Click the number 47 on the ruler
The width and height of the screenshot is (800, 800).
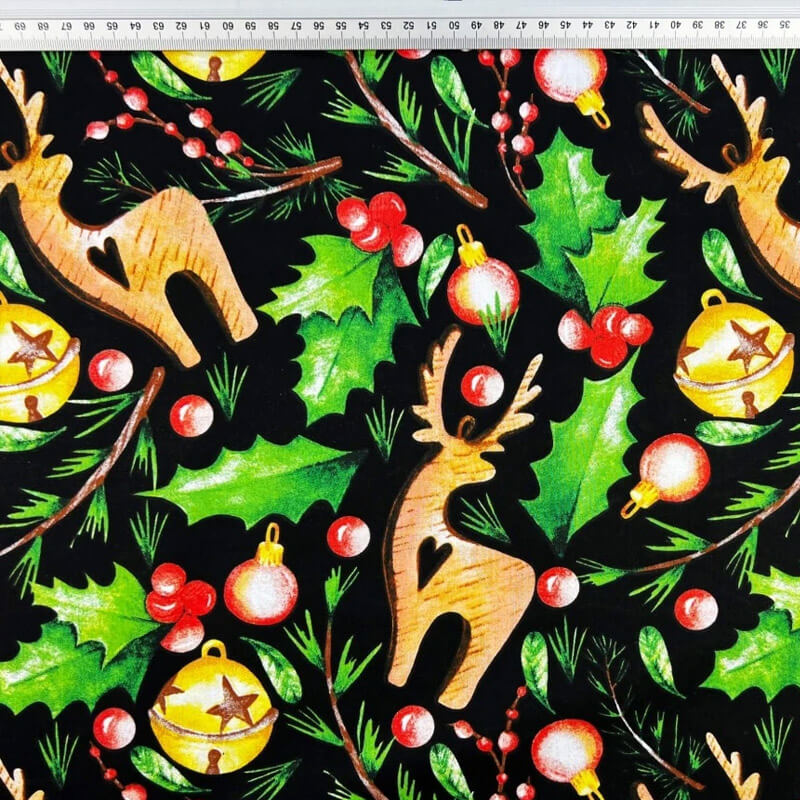521,24
